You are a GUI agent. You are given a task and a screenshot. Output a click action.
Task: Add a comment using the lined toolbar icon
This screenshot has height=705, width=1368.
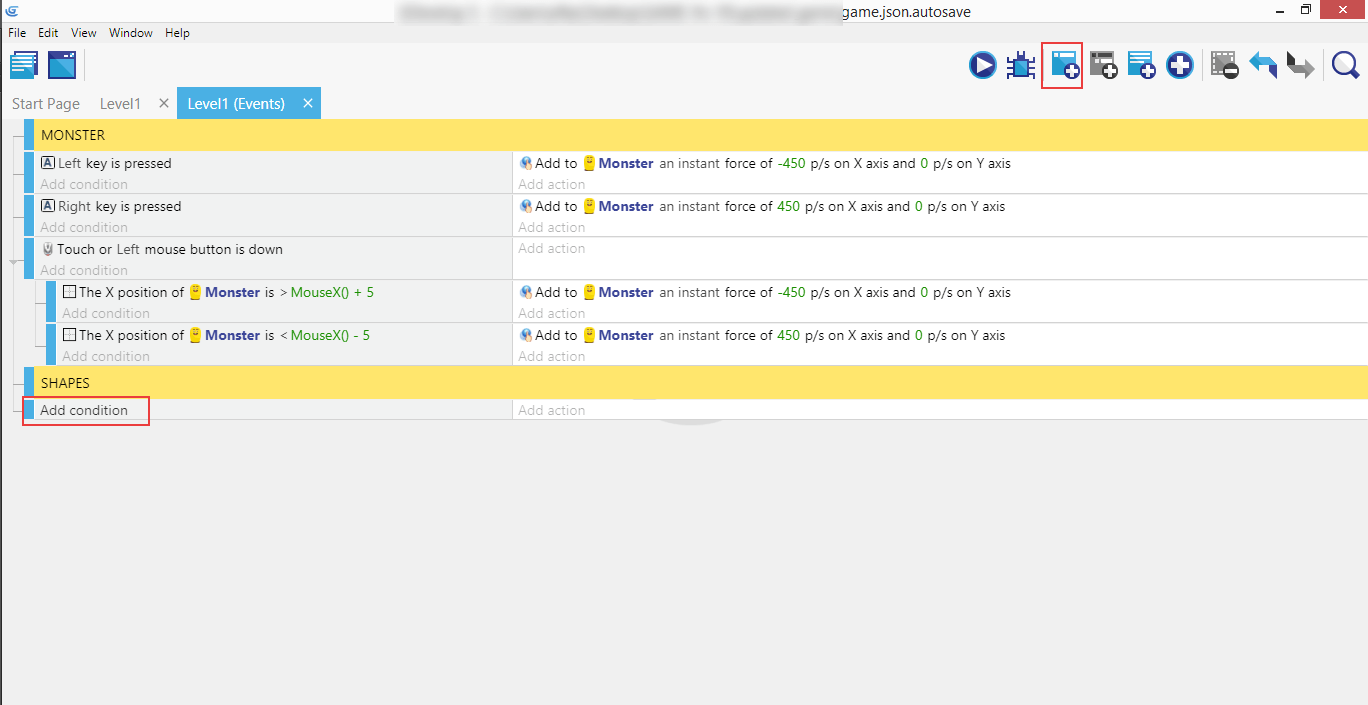1141,66
